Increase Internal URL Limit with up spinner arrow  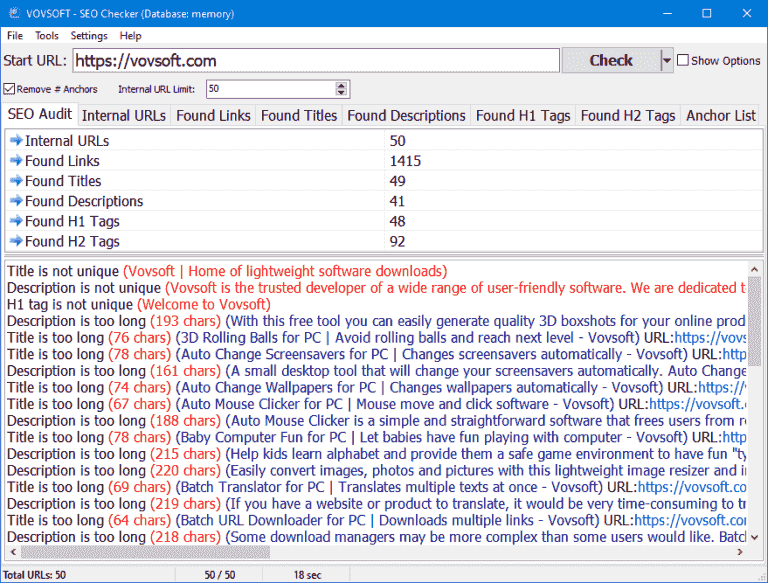coord(341,85)
